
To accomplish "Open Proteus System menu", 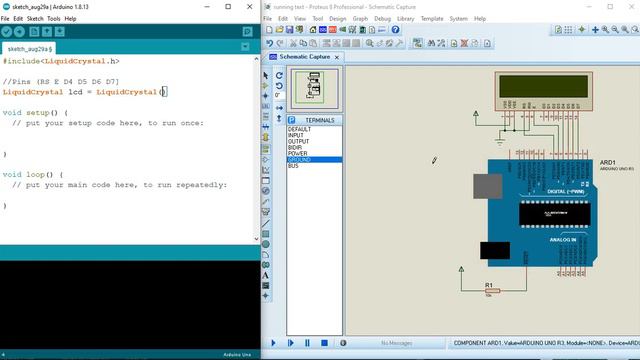I will point(458,19).
